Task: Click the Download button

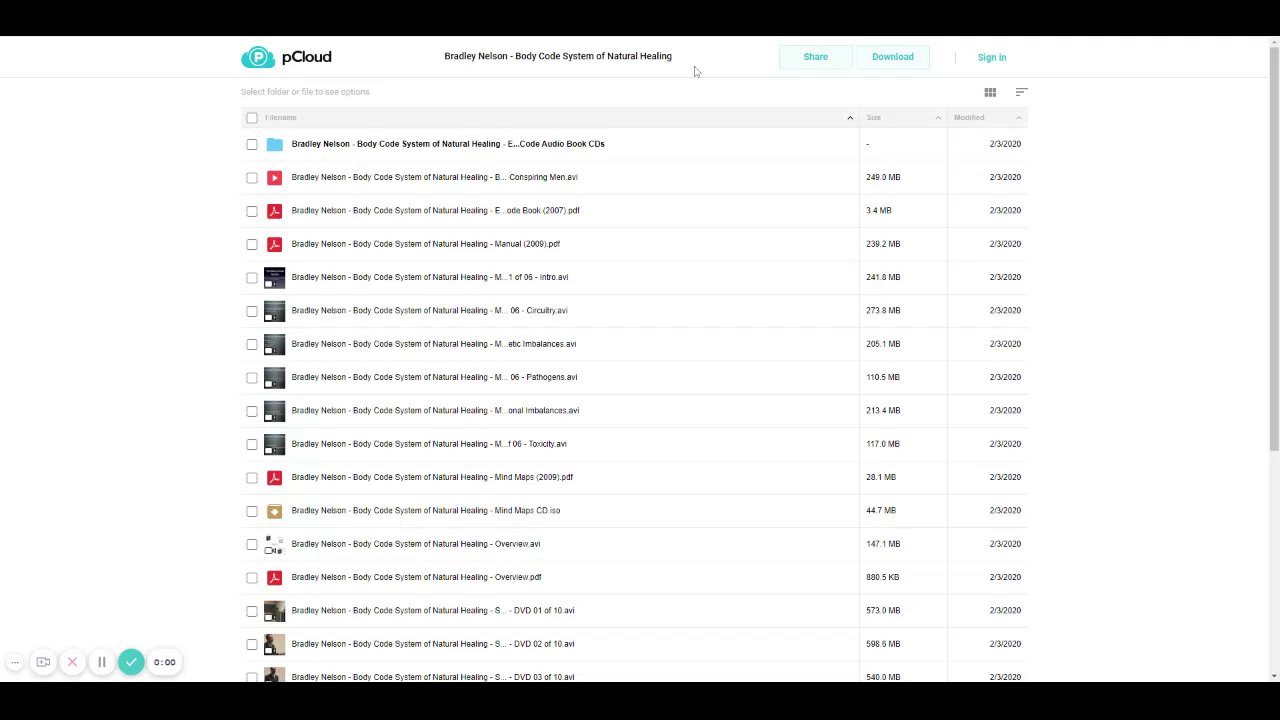Action: pos(893,57)
